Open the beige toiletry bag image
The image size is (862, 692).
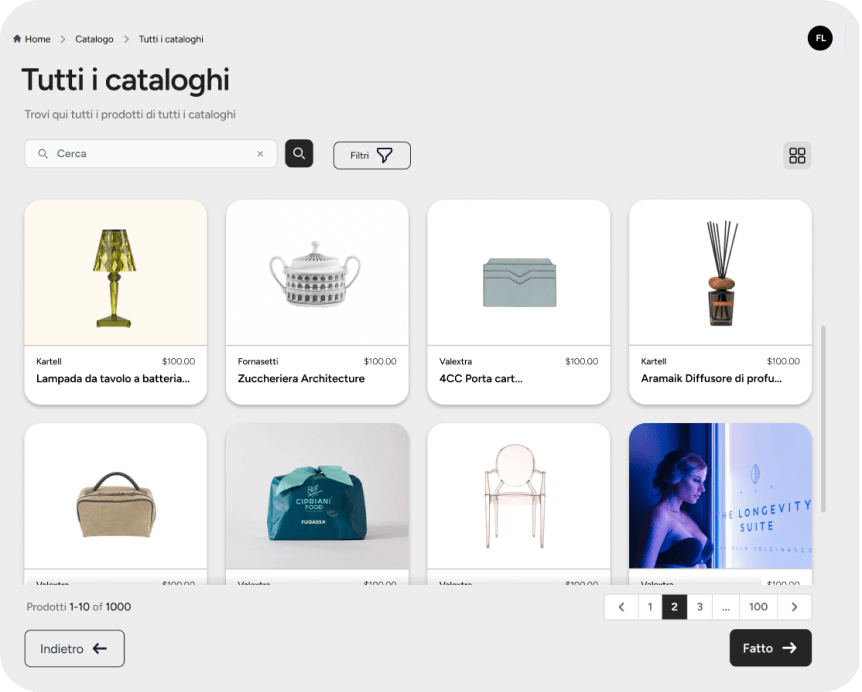pos(115,496)
